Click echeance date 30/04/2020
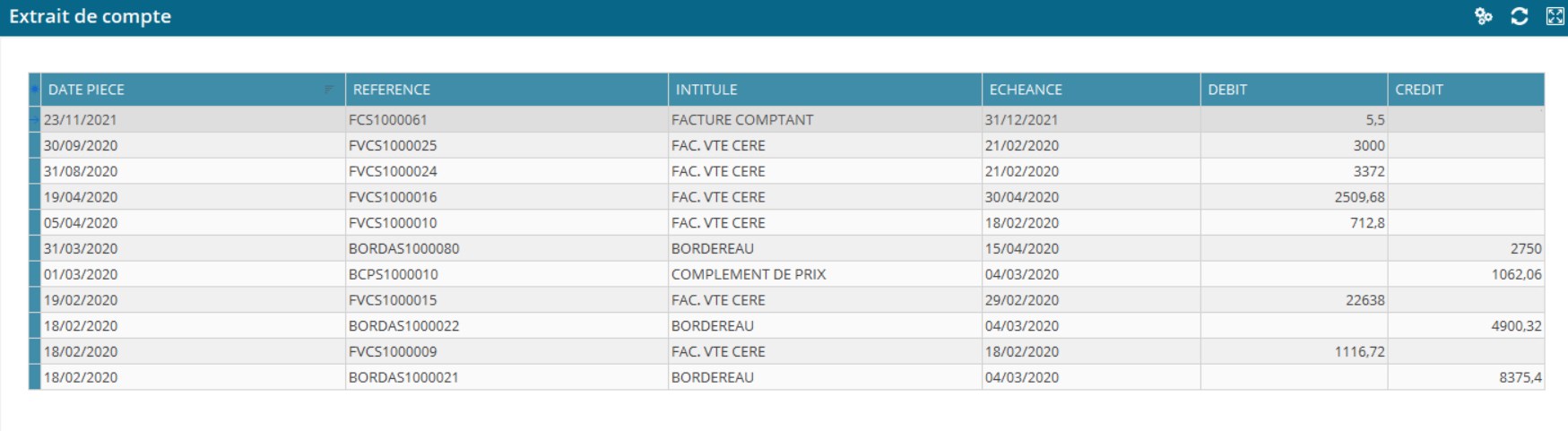This screenshot has height=431, width=1568. (1022, 197)
